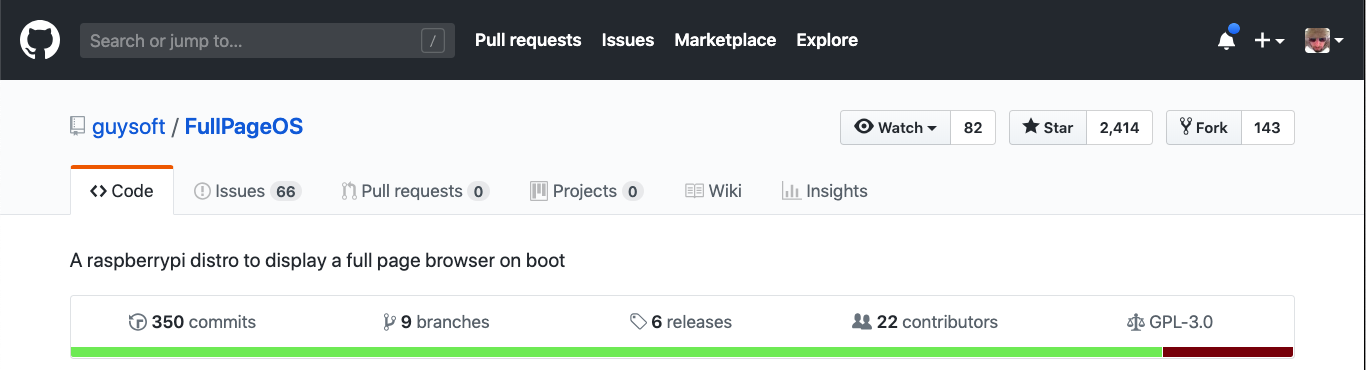The height and width of the screenshot is (370, 1366).
Task: Click the Issues tab exclamation icon
Action: [x=202, y=191]
